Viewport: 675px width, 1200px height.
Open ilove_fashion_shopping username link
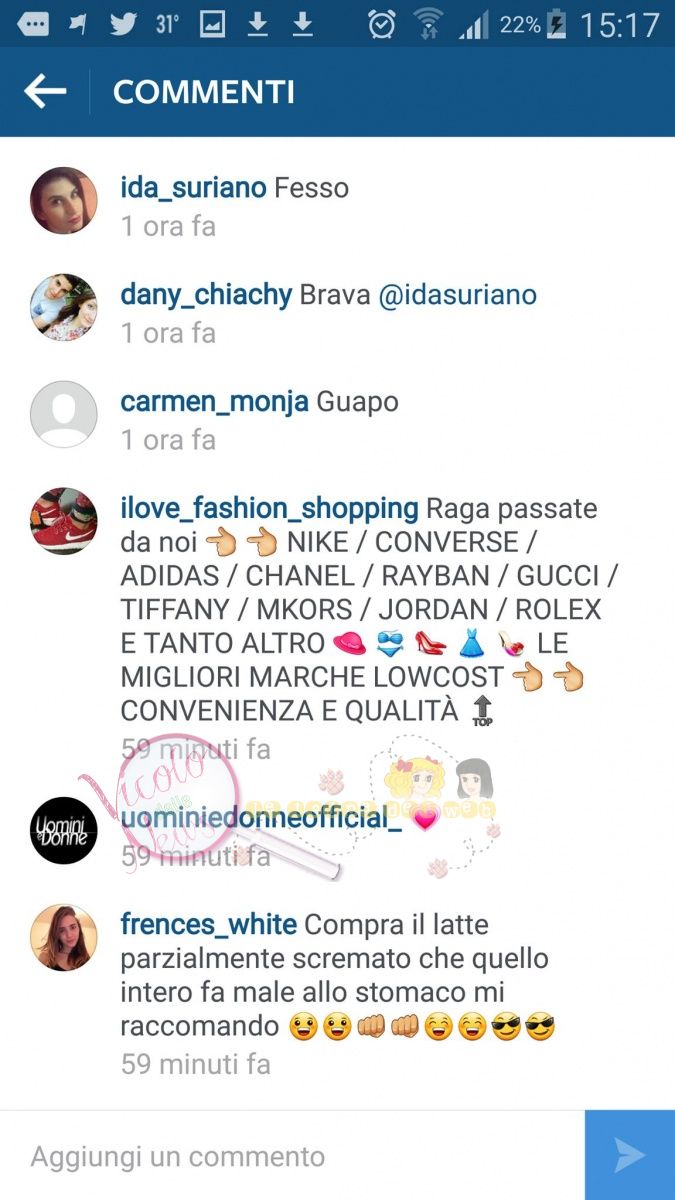(x=269, y=509)
